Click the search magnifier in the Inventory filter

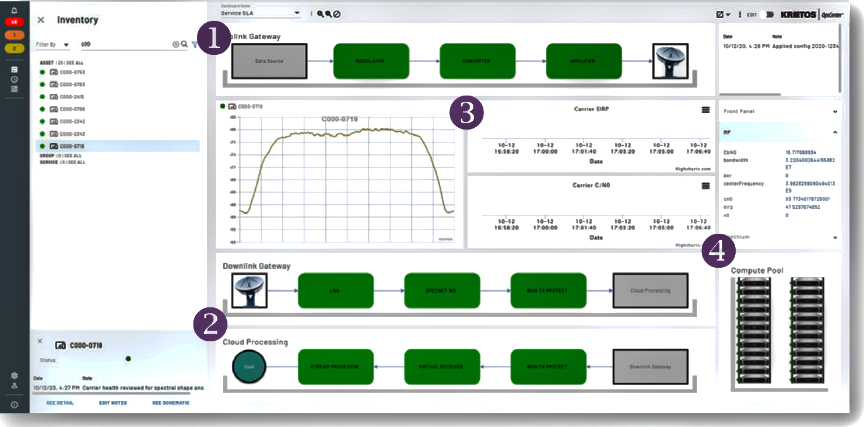[184, 45]
